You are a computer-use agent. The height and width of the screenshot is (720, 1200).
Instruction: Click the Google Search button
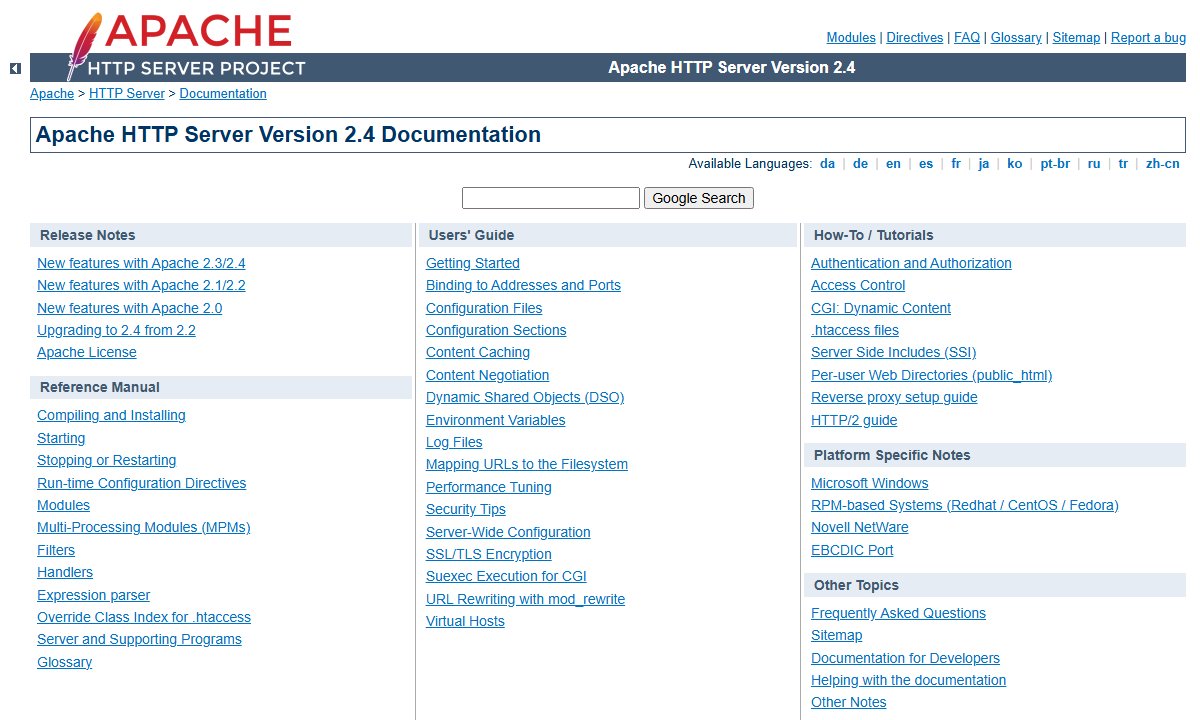[699, 198]
